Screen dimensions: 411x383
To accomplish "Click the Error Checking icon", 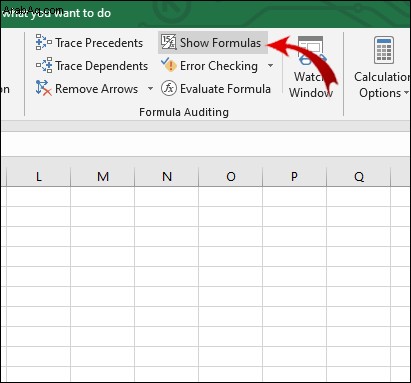I will pos(169,65).
